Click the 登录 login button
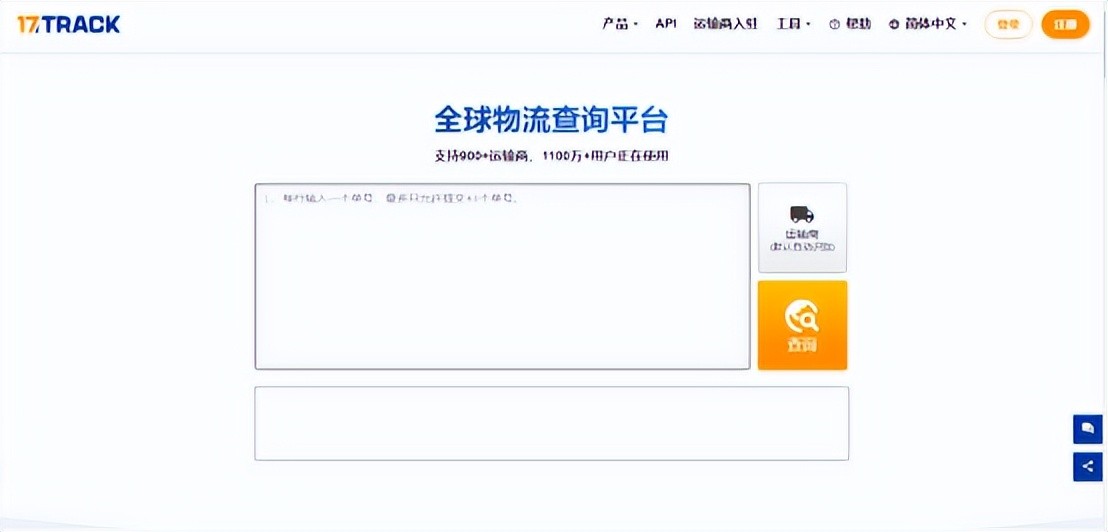 click(x=1008, y=25)
